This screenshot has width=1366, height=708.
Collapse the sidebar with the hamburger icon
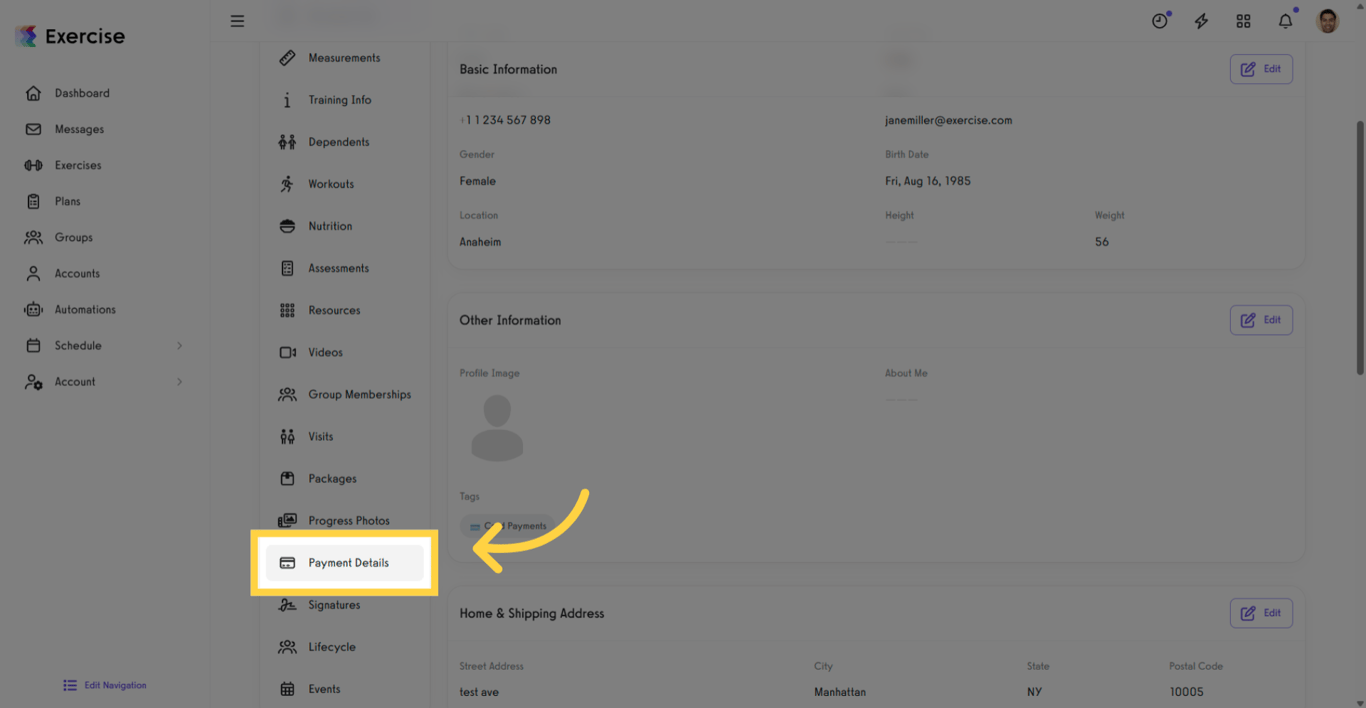[237, 20]
